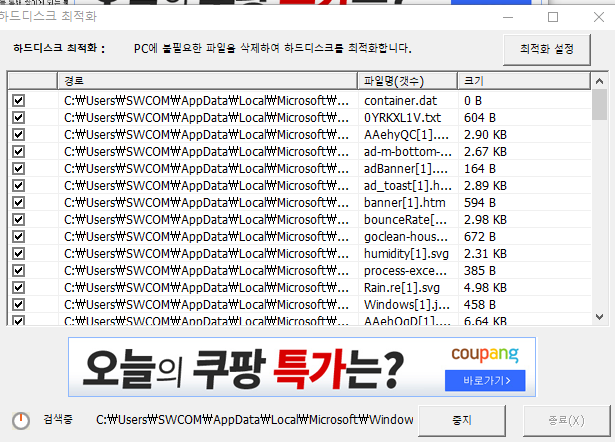Sort by the 파일명(갯수) column header

[408, 81]
